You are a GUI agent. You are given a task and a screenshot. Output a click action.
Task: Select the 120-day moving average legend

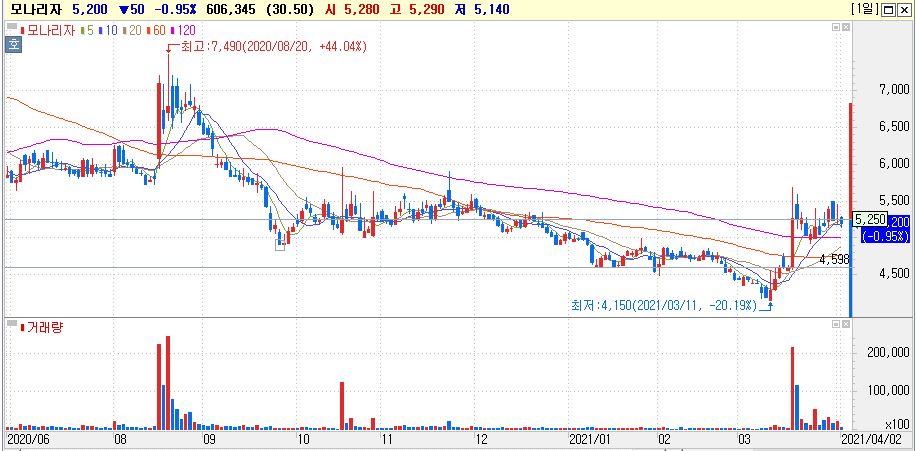183,30
